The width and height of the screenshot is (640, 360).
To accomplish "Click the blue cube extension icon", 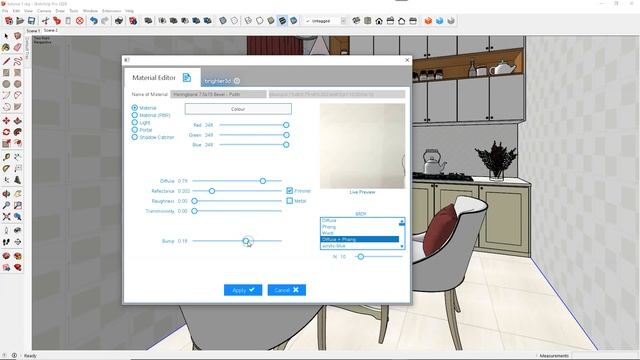I will pyautogui.click(x=439, y=20).
